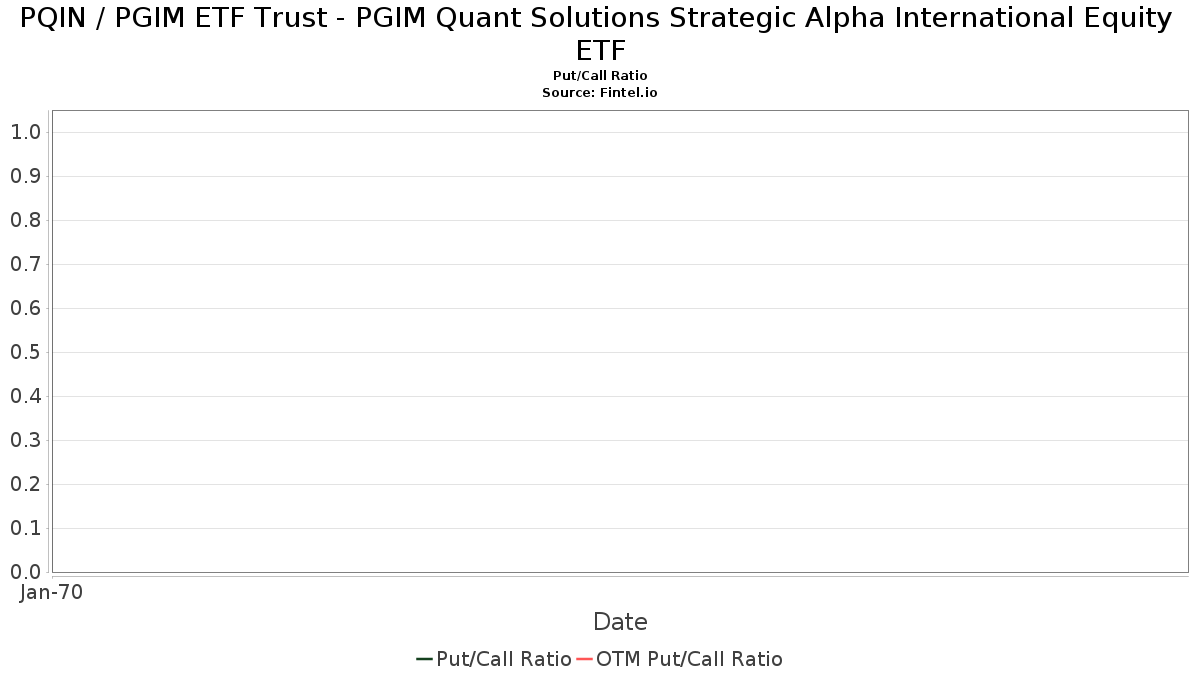Click the dark green Put/Call Ratio line swatch

[425, 659]
